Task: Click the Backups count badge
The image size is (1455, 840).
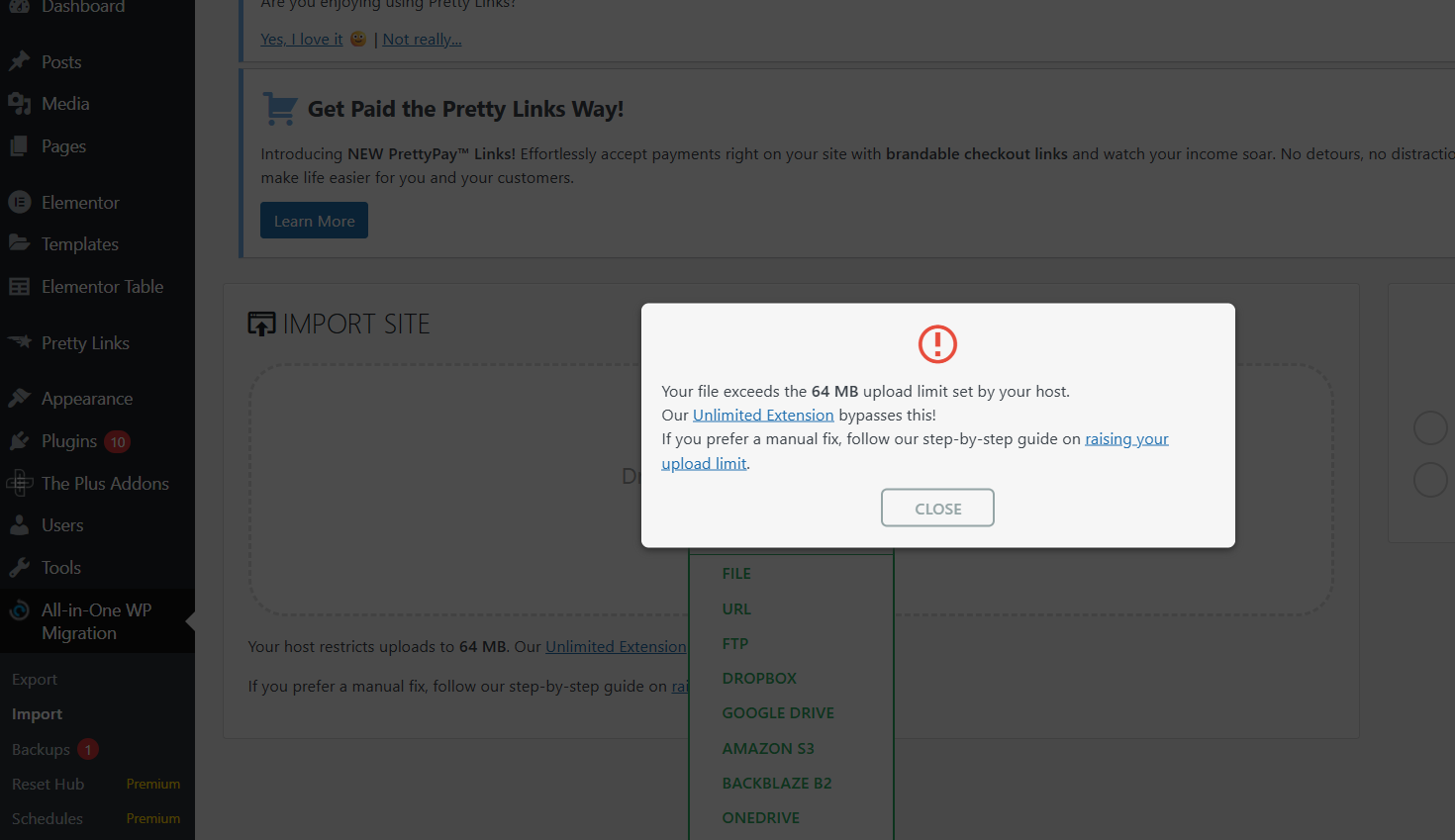Action: coord(88,750)
